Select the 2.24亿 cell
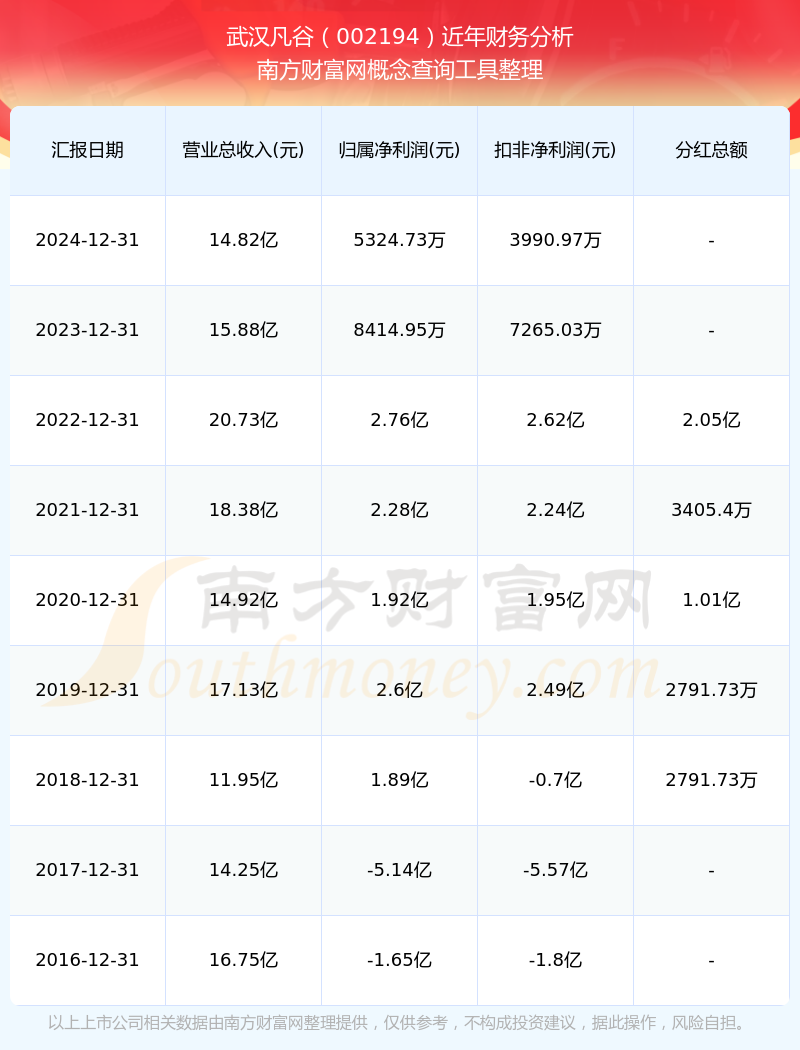Image resolution: width=800 pixels, height=1050 pixels. (x=555, y=510)
